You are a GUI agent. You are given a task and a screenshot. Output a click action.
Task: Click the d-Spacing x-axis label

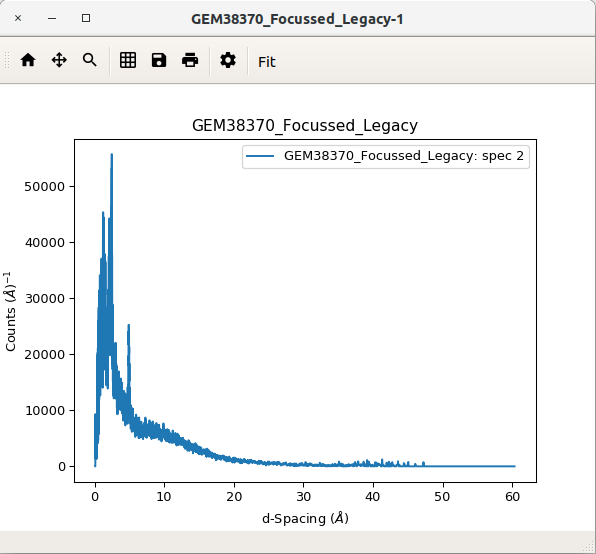(x=305, y=518)
